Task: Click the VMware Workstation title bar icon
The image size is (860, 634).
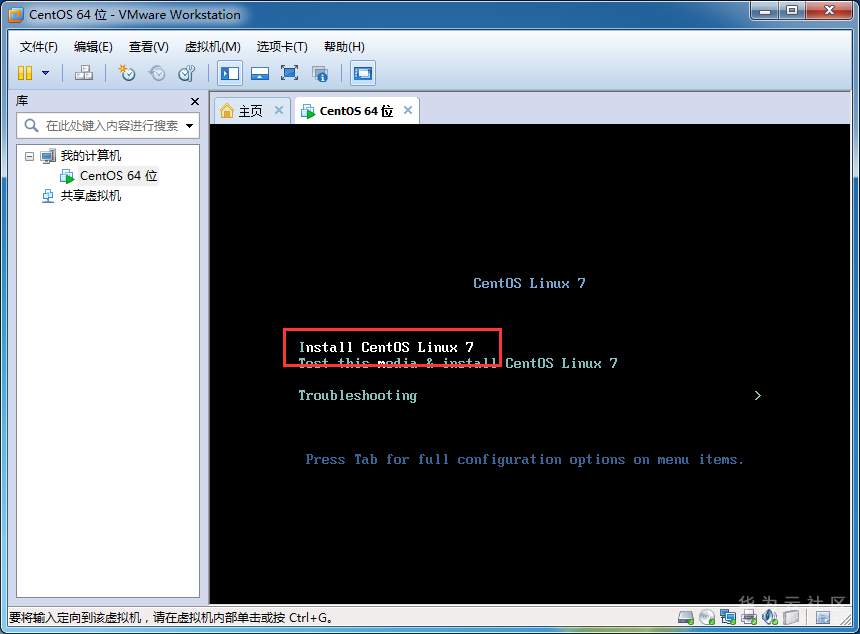Action: tap(16, 15)
